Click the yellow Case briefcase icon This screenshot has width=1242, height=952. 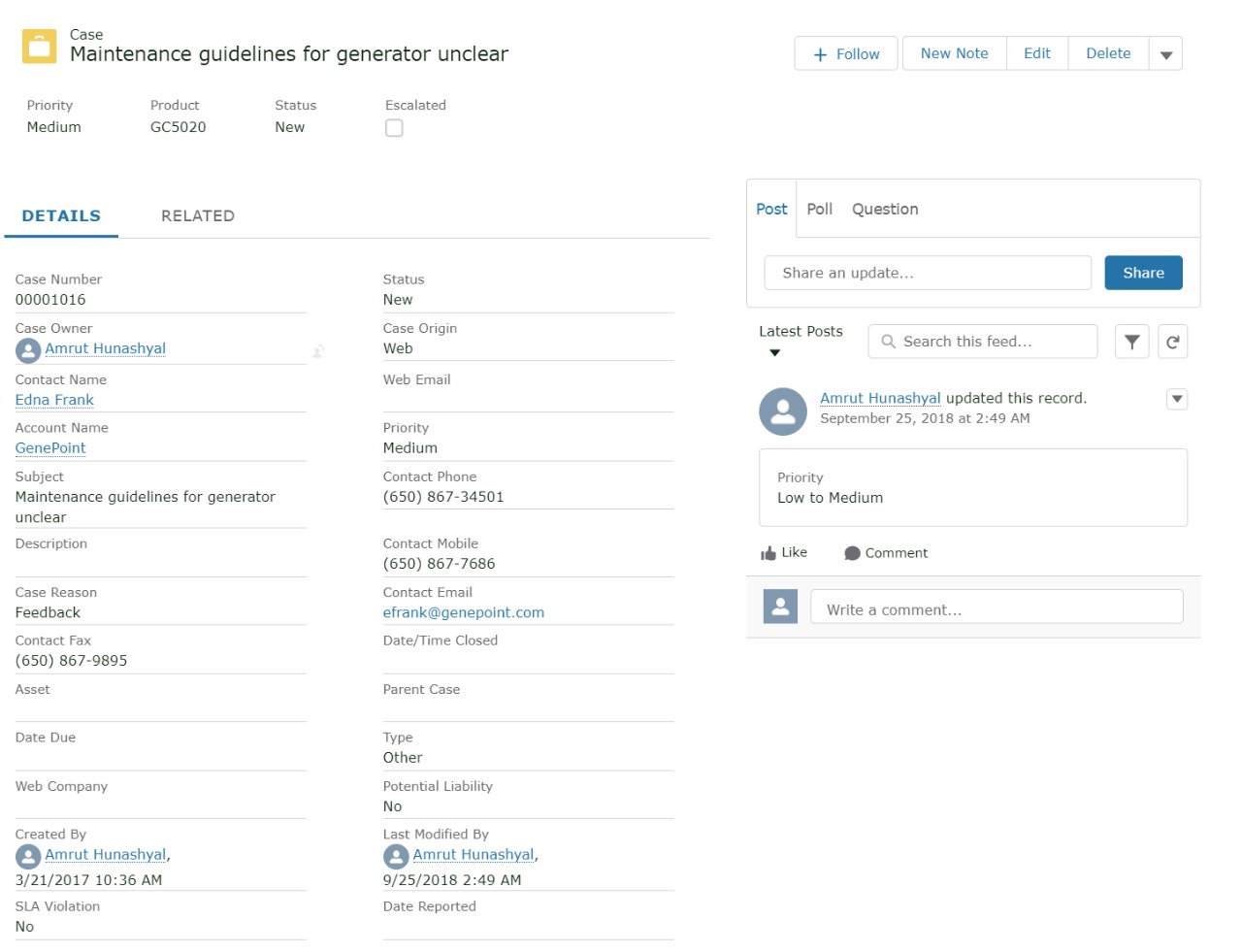40,46
